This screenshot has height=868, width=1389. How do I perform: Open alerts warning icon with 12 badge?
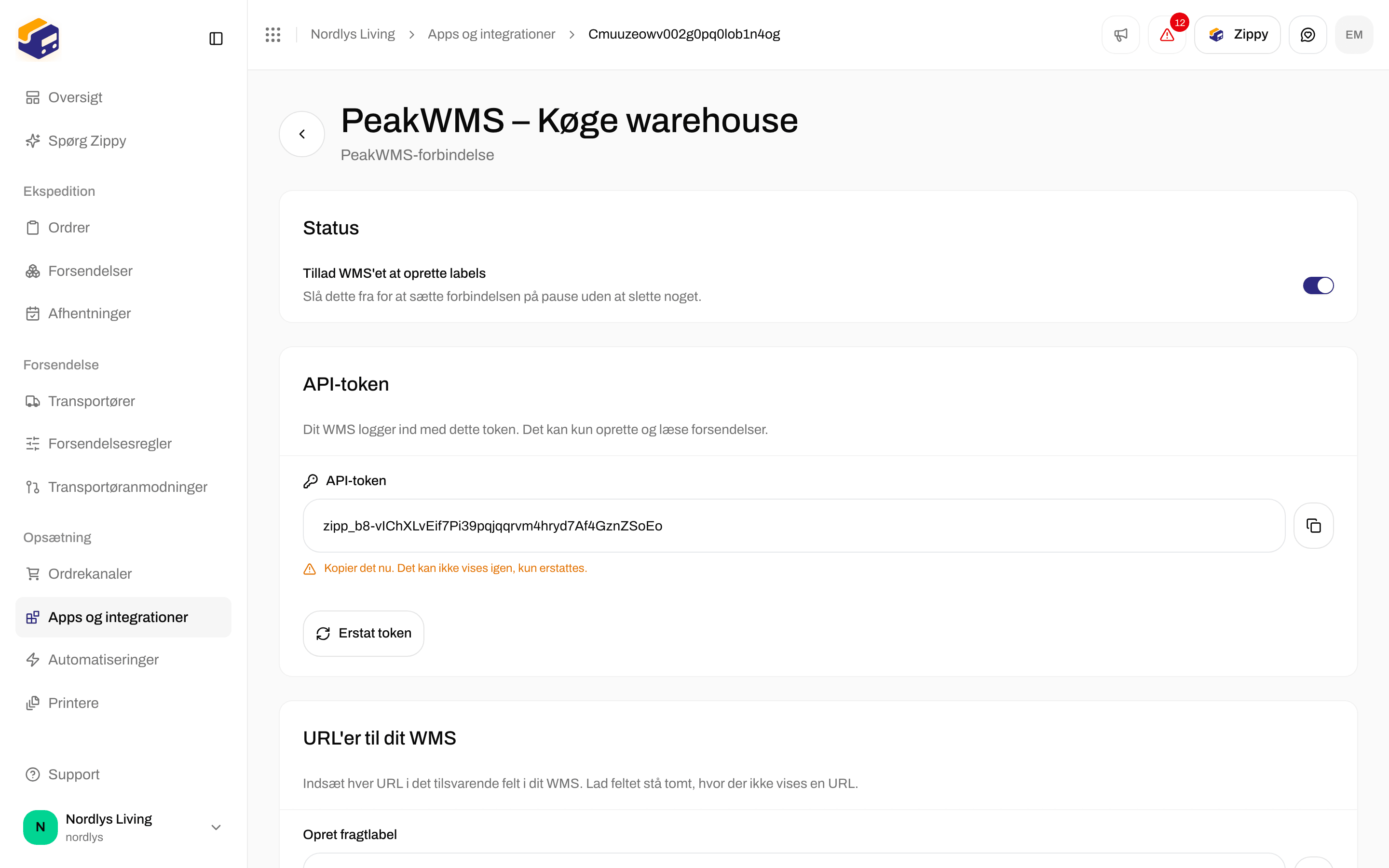(1167, 34)
